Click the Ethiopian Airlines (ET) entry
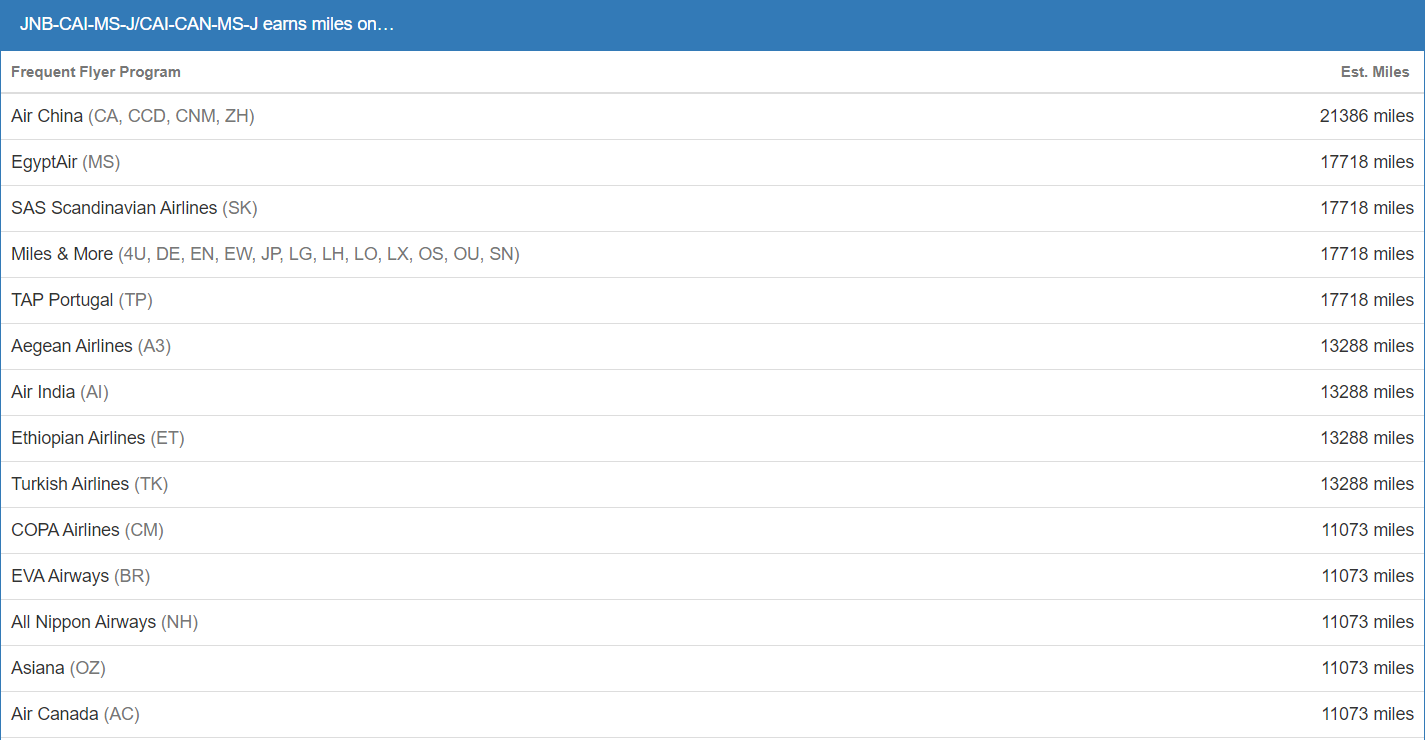The height and width of the screenshot is (740, 1425). point(98,438)
